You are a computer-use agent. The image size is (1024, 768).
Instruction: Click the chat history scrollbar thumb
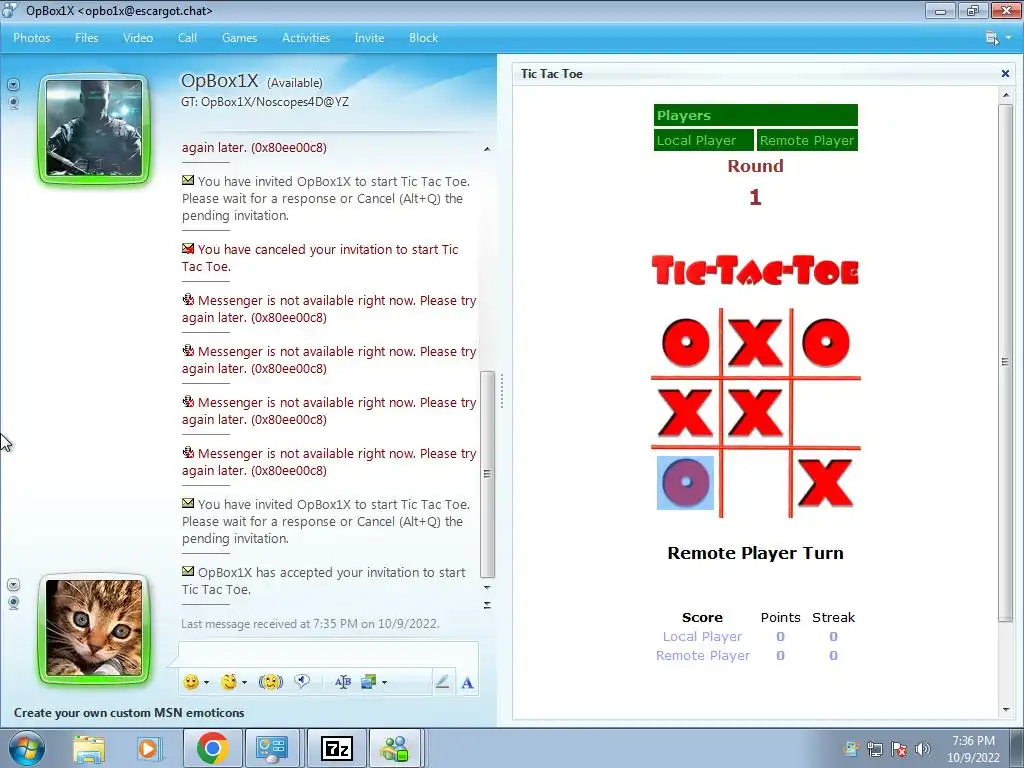(x=487, y=474)
